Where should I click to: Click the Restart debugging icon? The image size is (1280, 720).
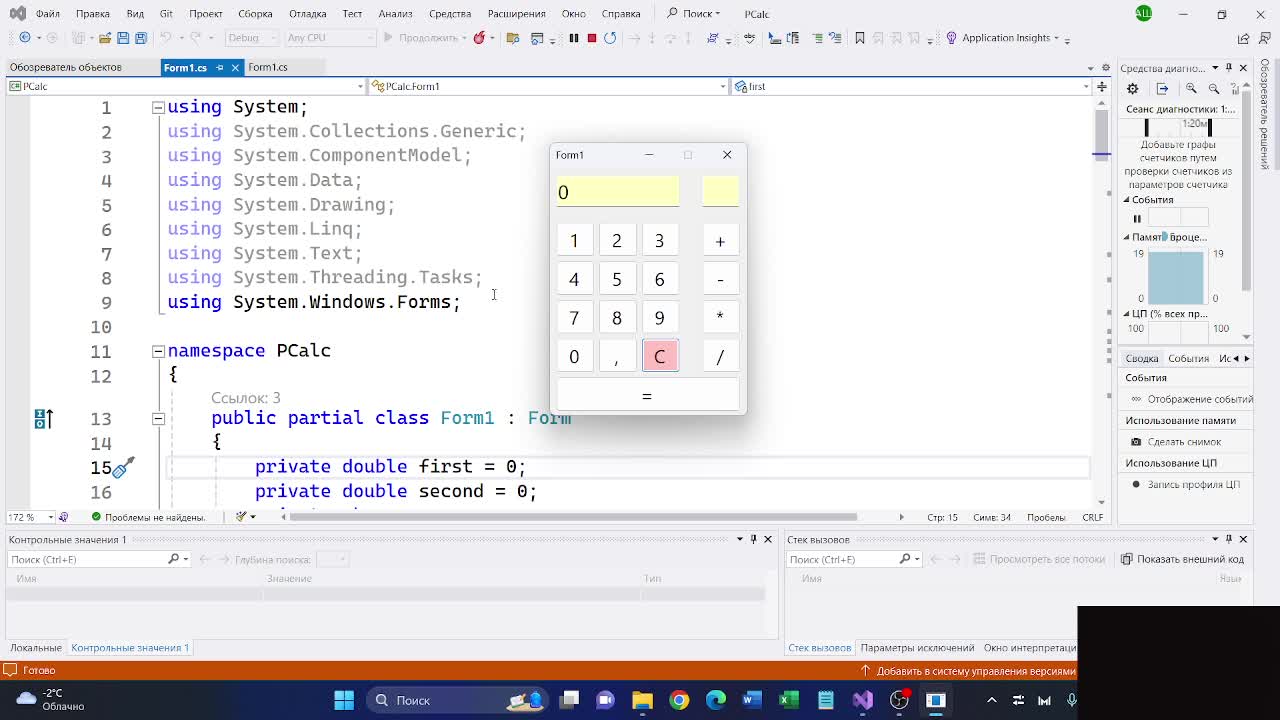click(610, 38)
